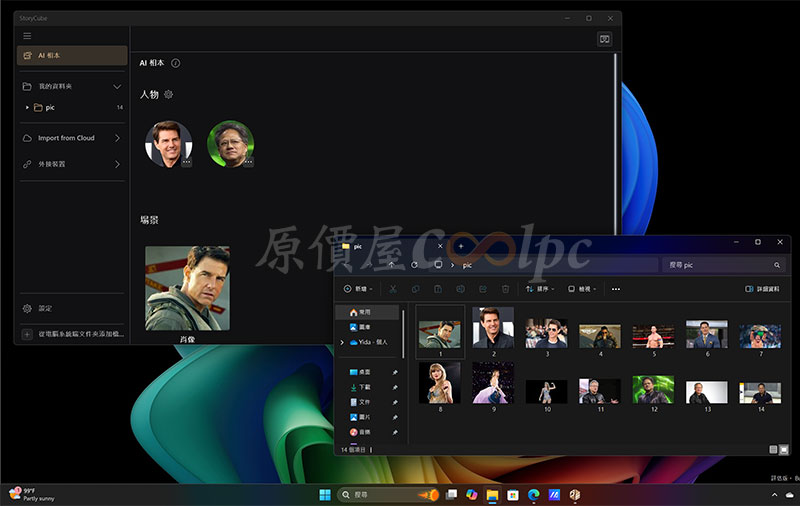Expand the Yida - 個人 OneDrive node
Viewport: 800px width, 506px height.
(x=342, y=342)
